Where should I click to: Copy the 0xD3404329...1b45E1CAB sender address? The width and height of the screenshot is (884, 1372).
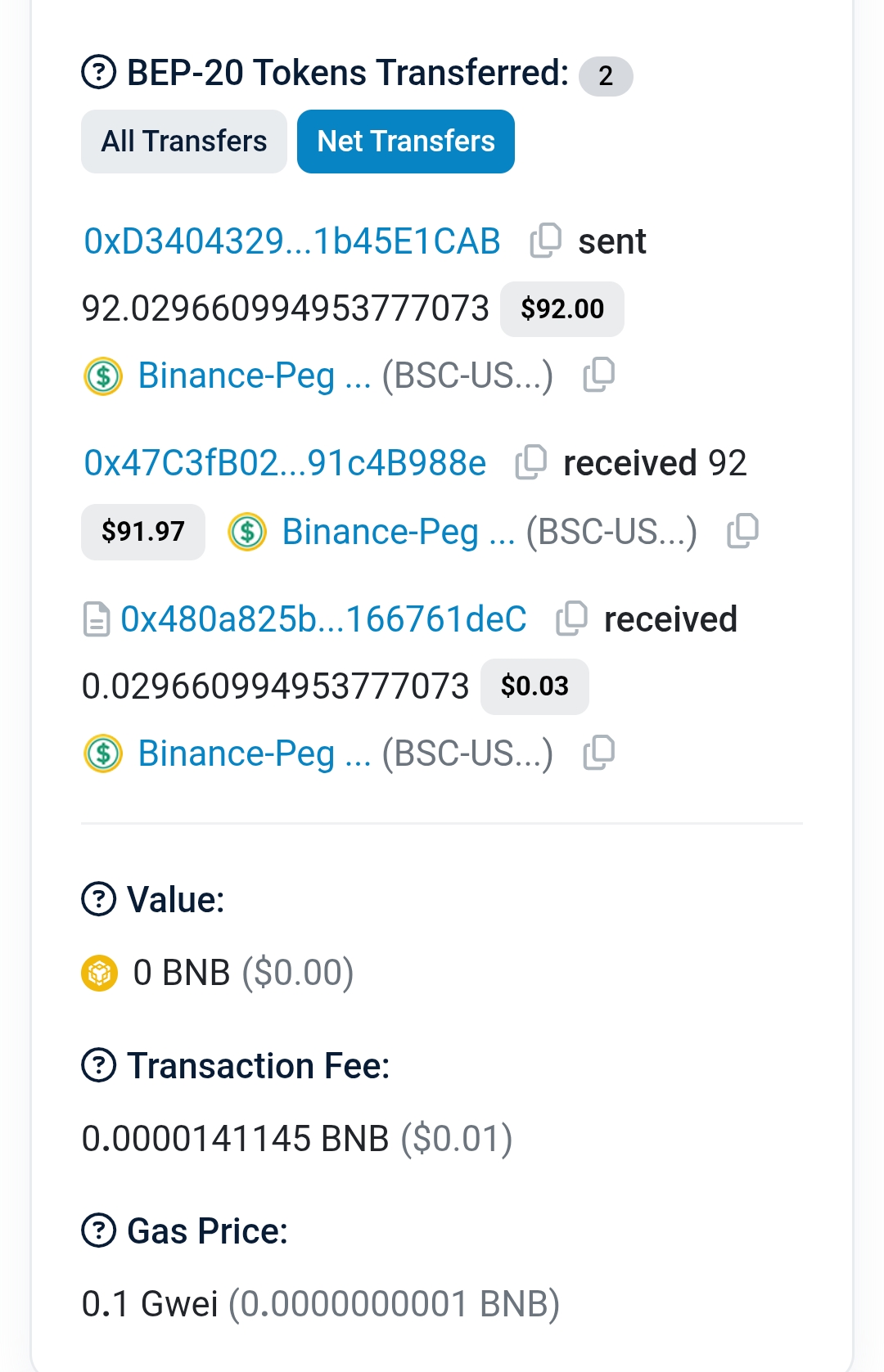[x=546, y=241]
